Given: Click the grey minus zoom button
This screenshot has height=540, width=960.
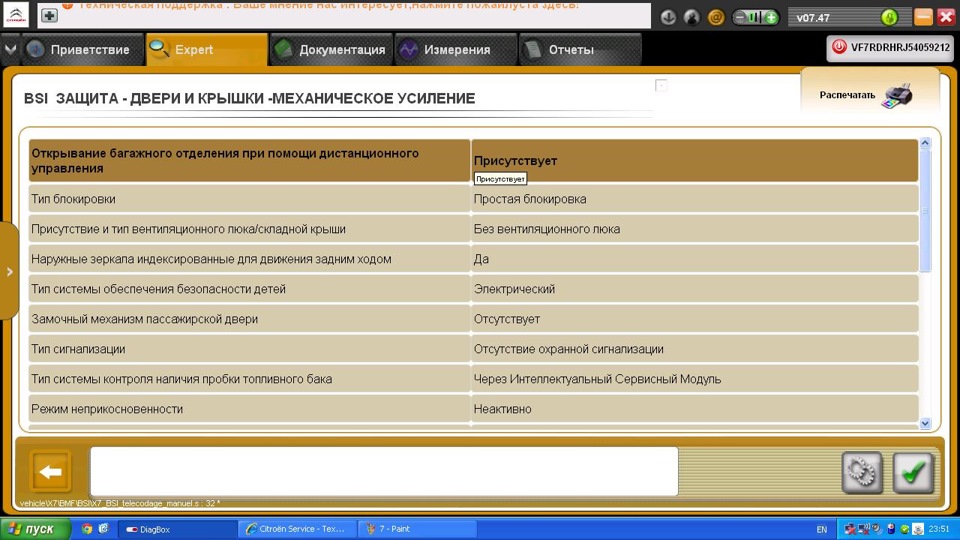Looking at the screenshot, I should point(740,17).
